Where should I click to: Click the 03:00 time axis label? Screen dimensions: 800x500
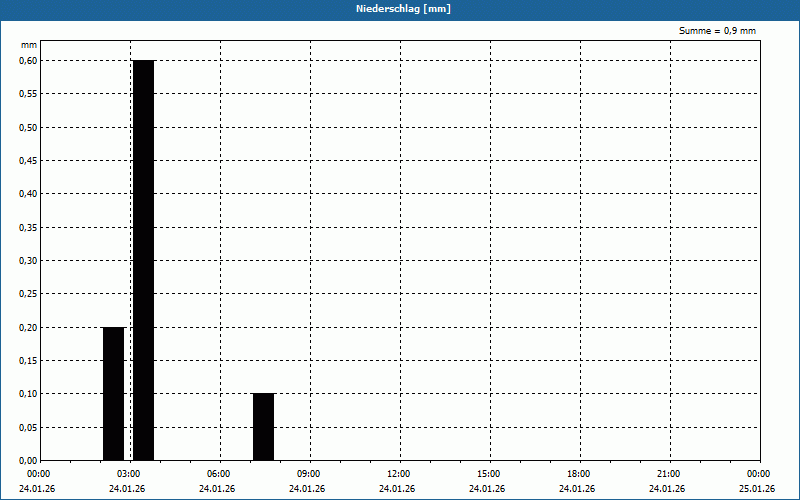(128, 473)
